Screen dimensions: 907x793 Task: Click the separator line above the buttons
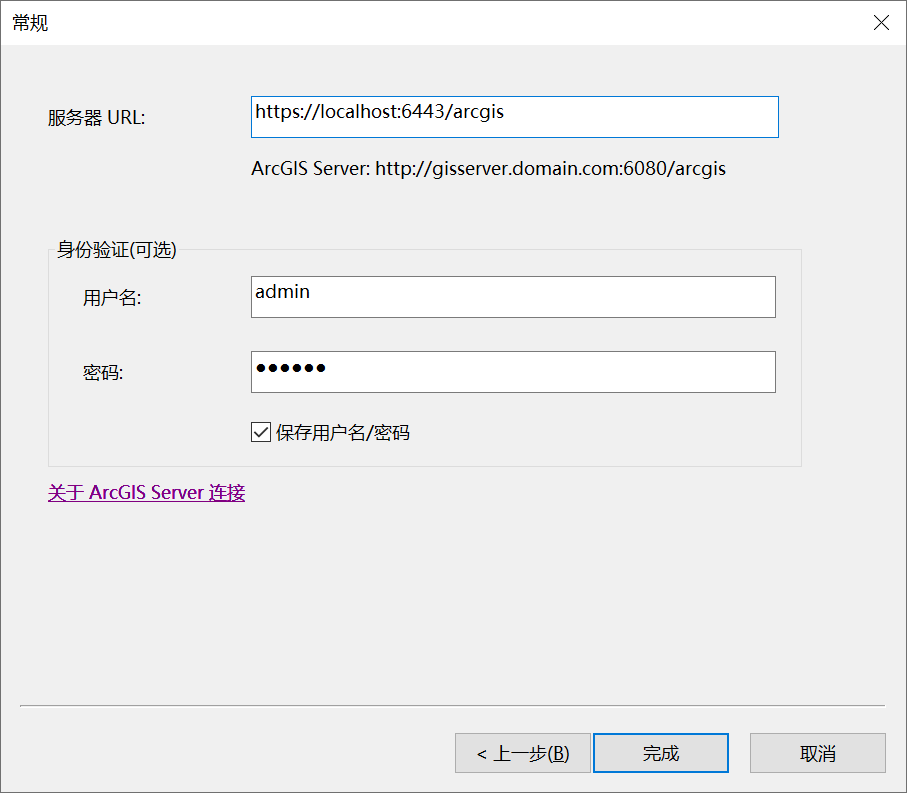[x=452, y=706]
